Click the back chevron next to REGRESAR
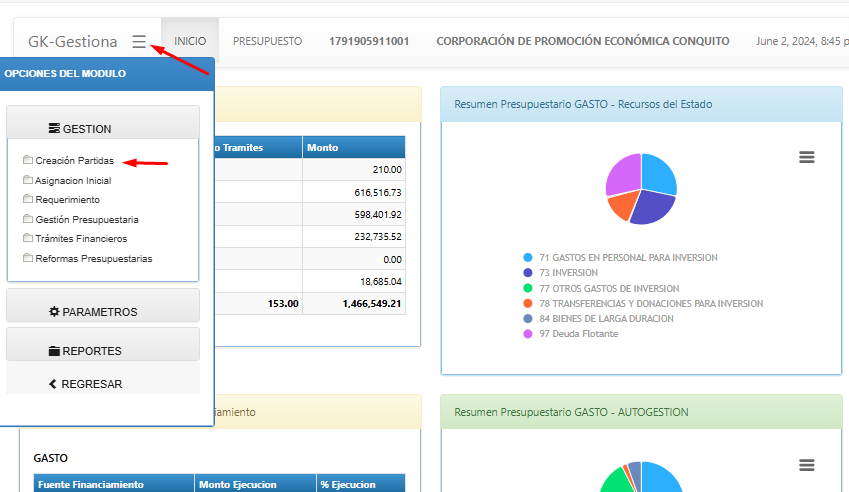The height and width of the screenshot is (492, 849). click(x=53, y=384)
